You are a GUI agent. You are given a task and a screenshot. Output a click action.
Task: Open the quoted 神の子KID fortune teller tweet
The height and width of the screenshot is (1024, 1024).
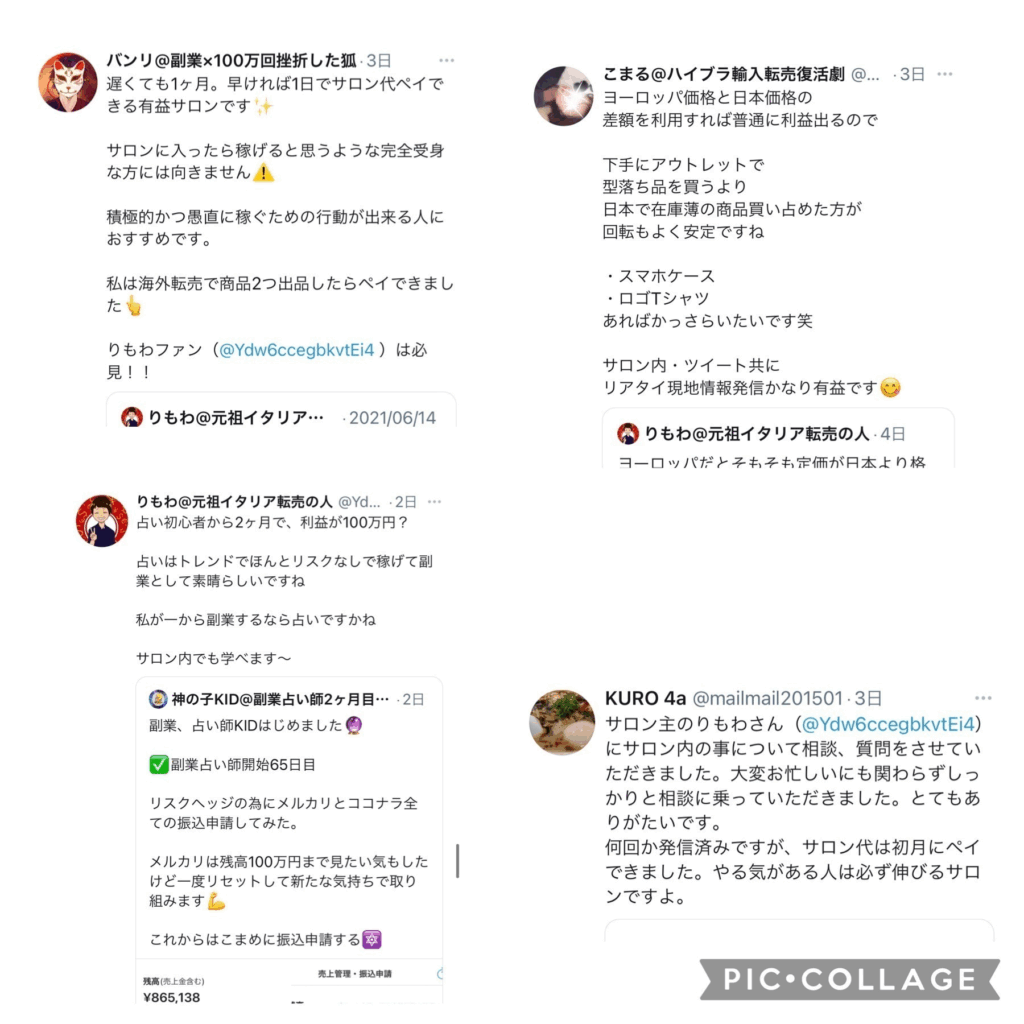tap(289, 840)
